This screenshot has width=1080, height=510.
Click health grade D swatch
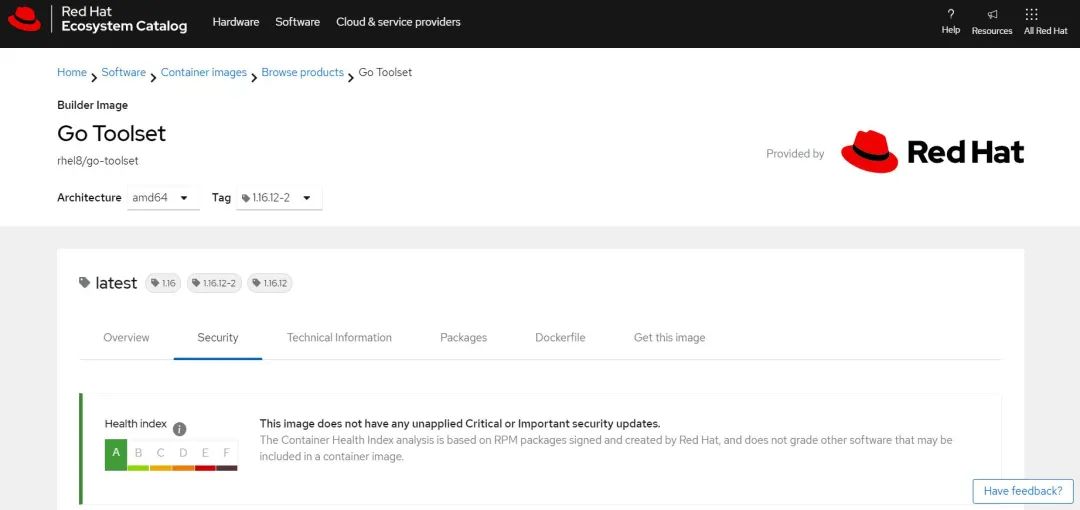tap(183, 456)
